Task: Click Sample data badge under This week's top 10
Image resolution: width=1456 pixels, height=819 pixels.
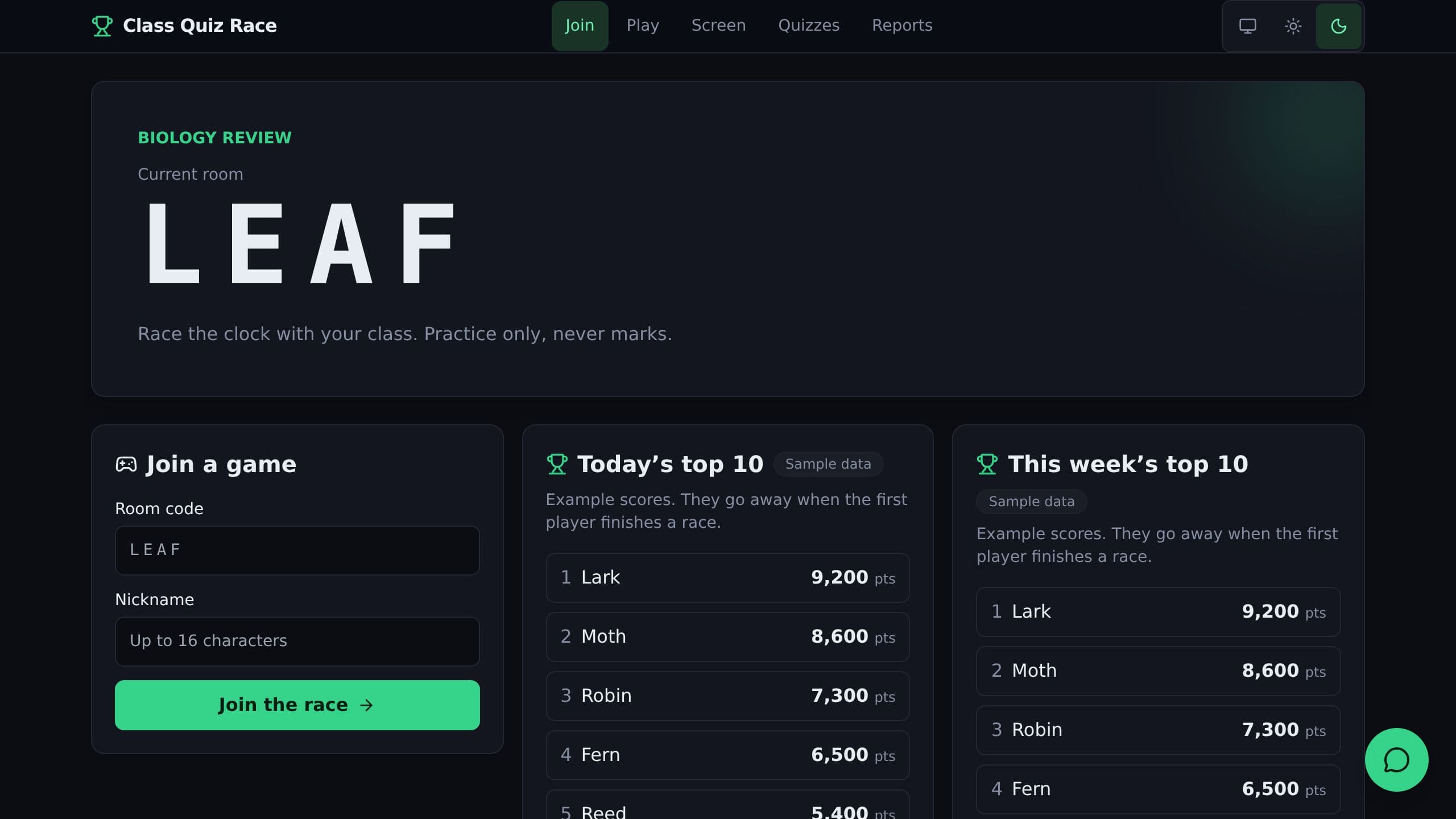Action: pyautogui.click(x=1031, y=502)
